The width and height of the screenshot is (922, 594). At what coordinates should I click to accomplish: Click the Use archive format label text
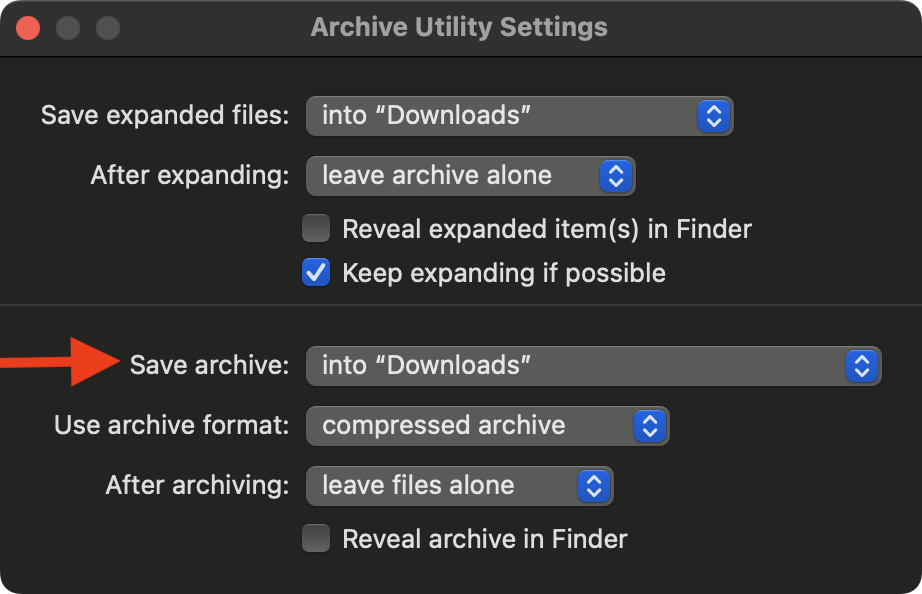coord(171,426)
